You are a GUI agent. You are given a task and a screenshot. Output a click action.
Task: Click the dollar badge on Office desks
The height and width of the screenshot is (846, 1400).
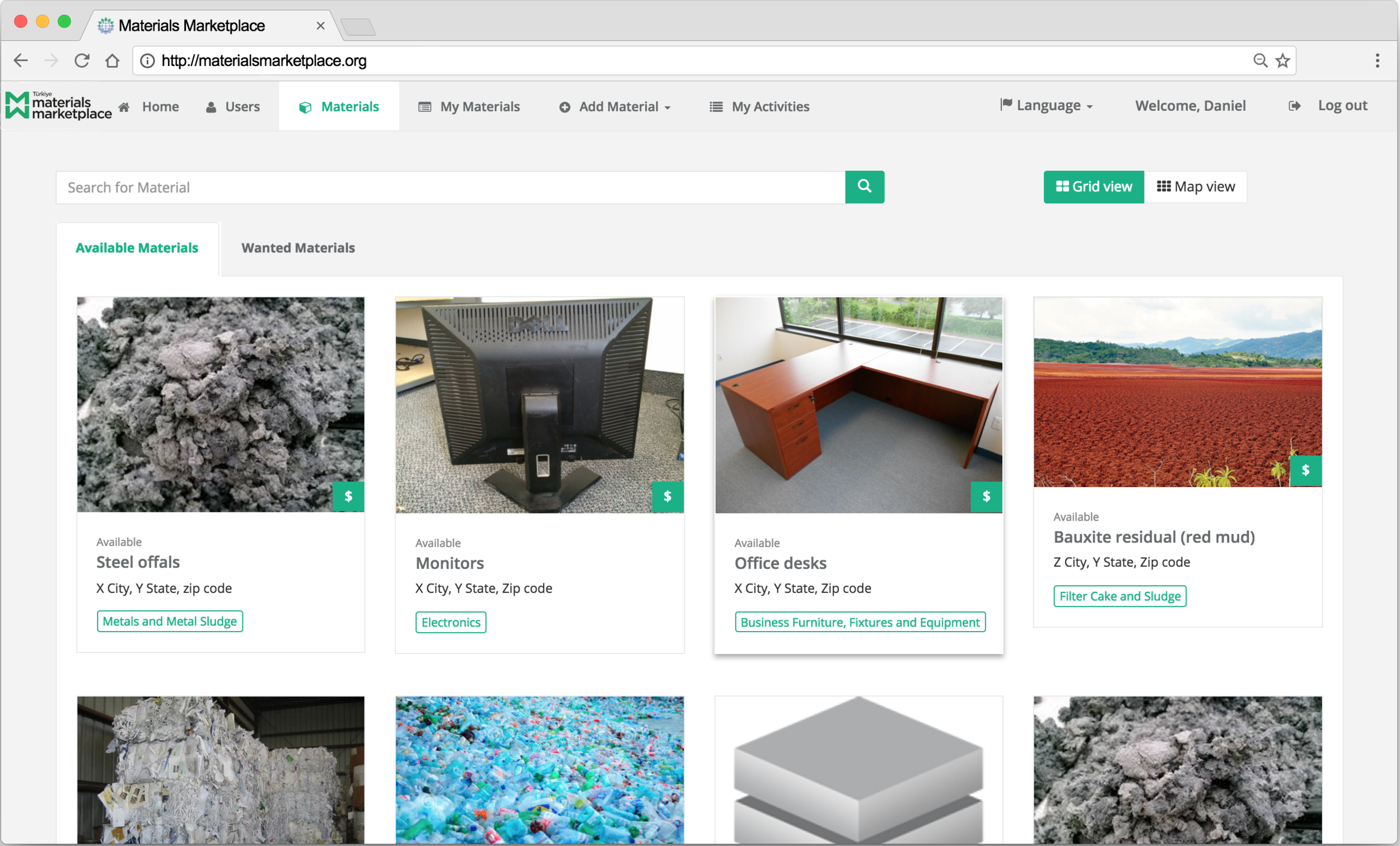click(986, 496)
